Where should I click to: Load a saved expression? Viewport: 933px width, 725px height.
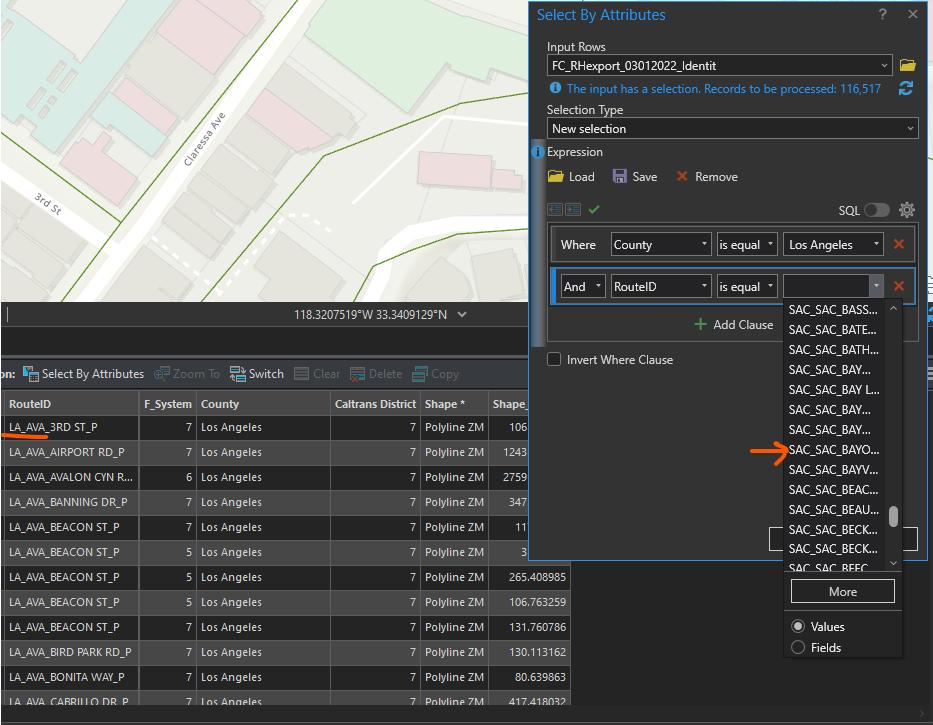(571, 177)
